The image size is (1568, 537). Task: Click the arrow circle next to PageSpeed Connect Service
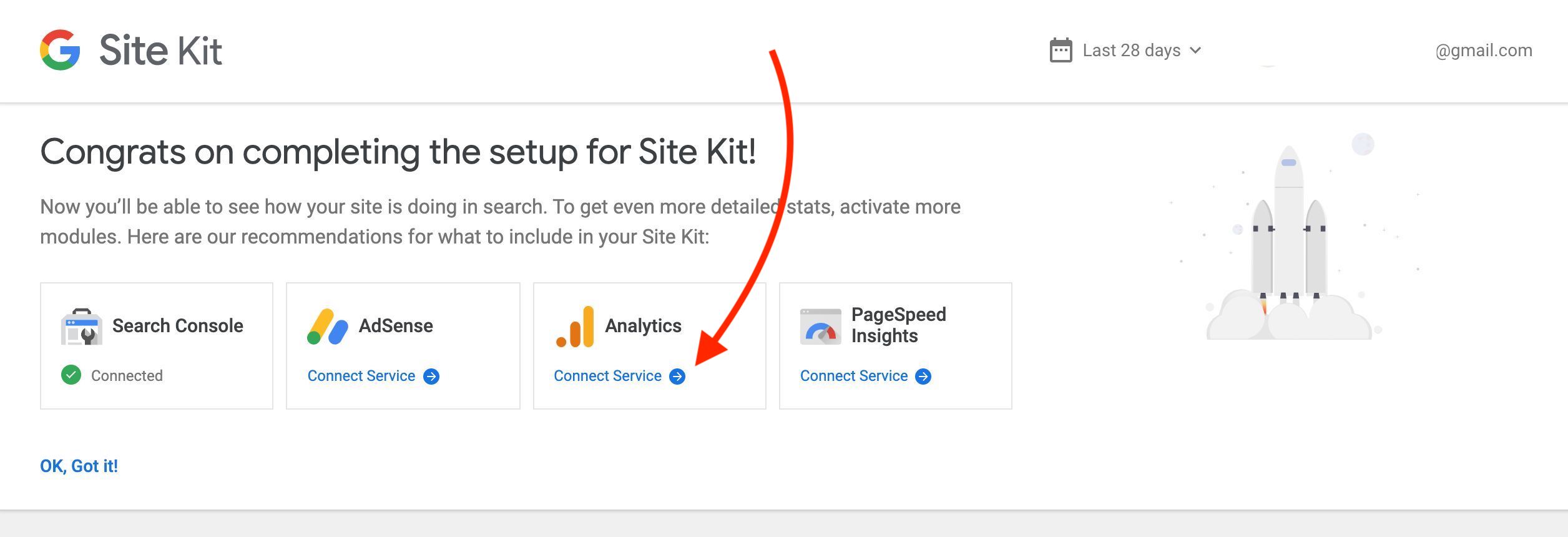(x=923, y=377)
